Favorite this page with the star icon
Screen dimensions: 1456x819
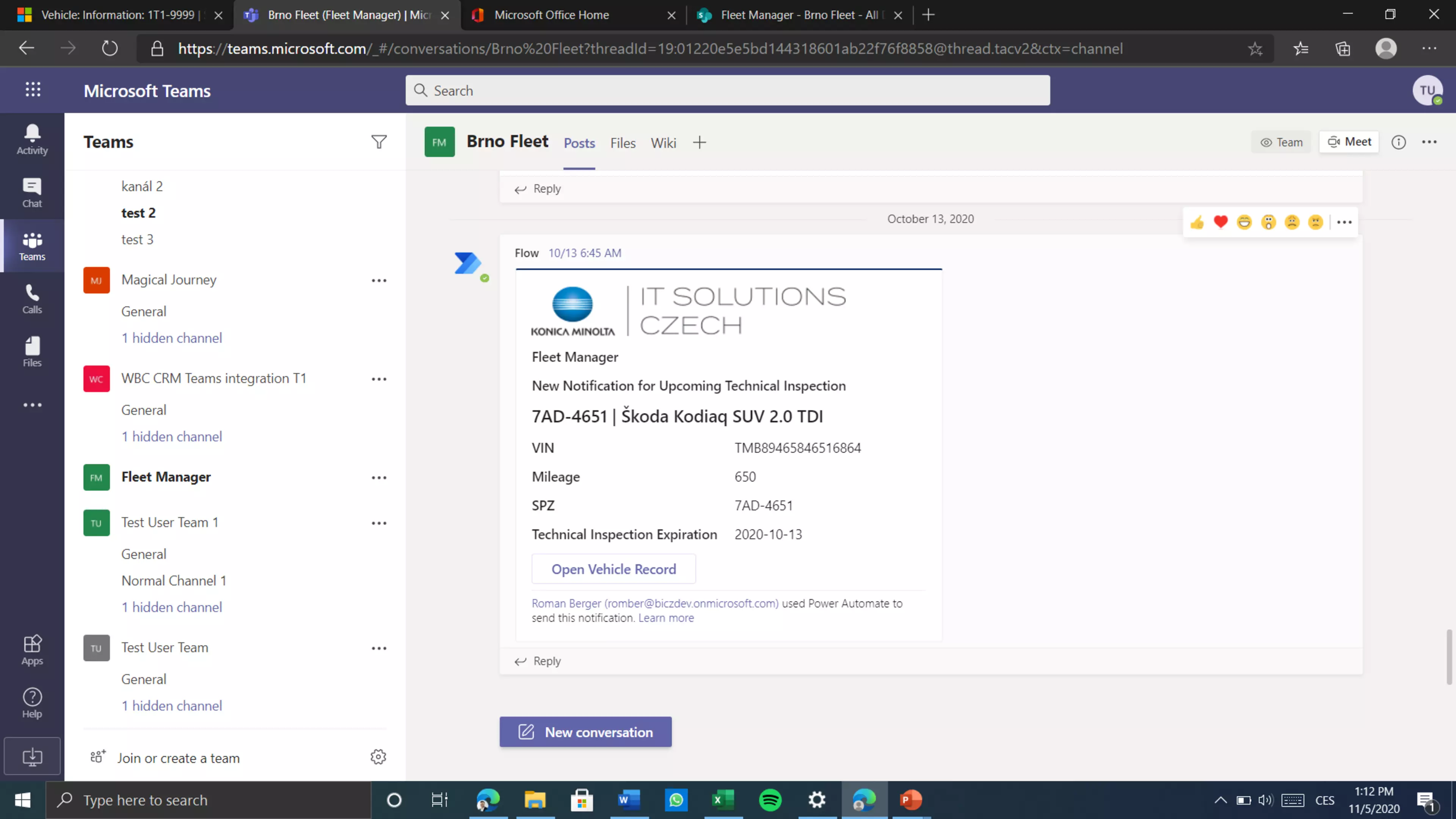(1255, 49)
